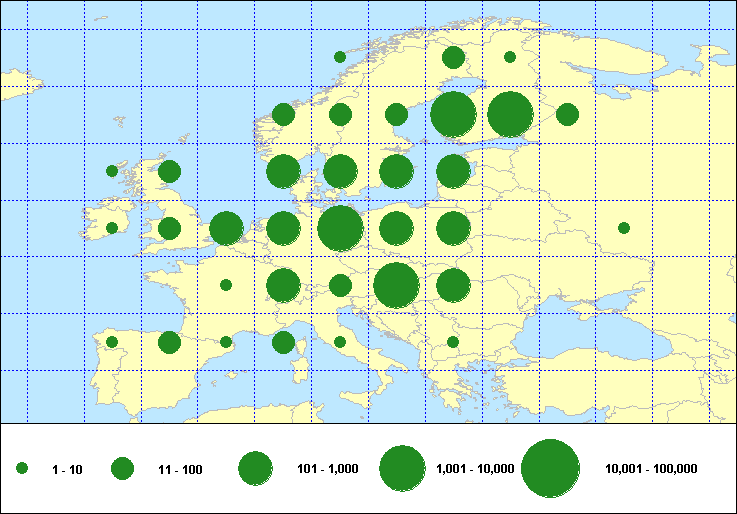737x514 pixels.
Task: Select the largest circle over southern Finland
Action: [453, 114]
